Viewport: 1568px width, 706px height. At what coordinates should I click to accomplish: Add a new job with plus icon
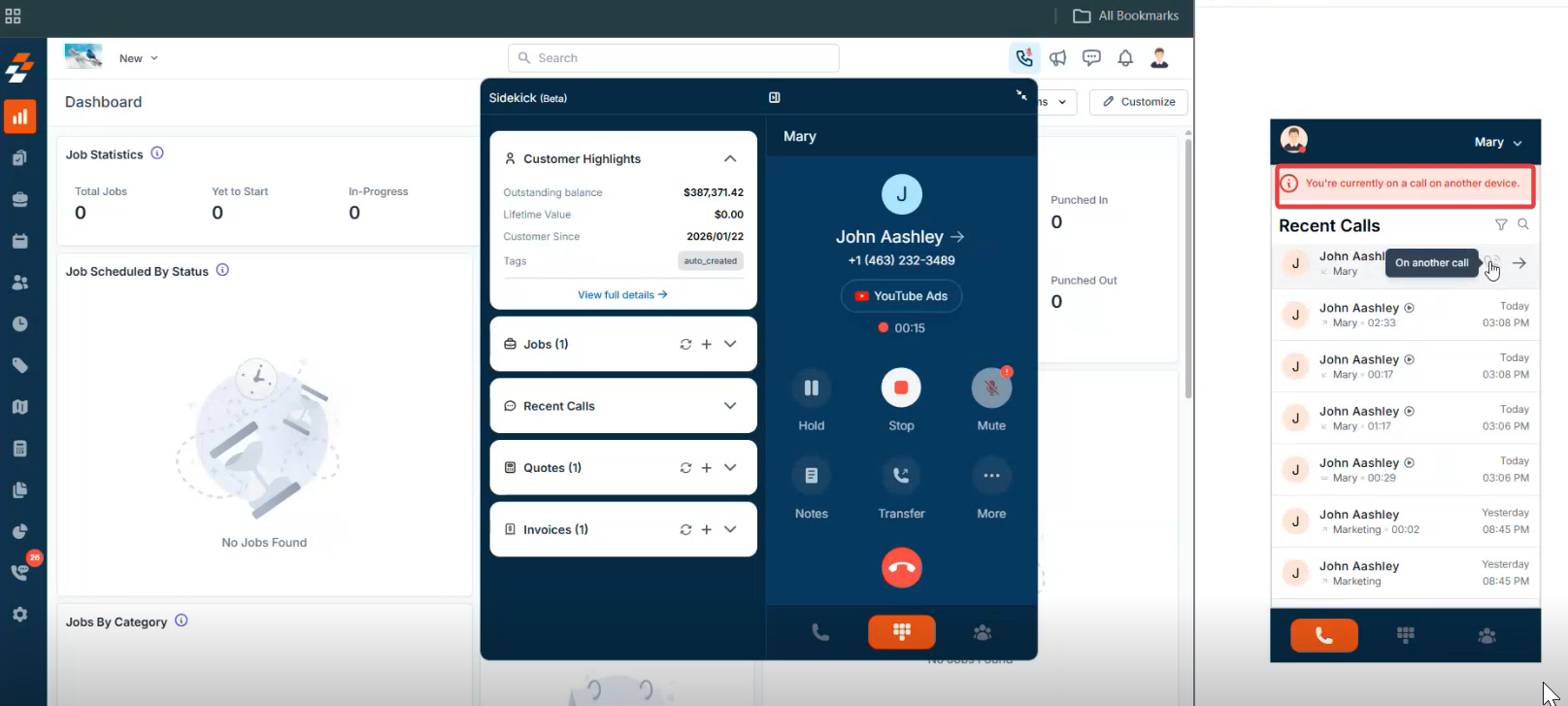pyautogui.click(x=707, y=344)
